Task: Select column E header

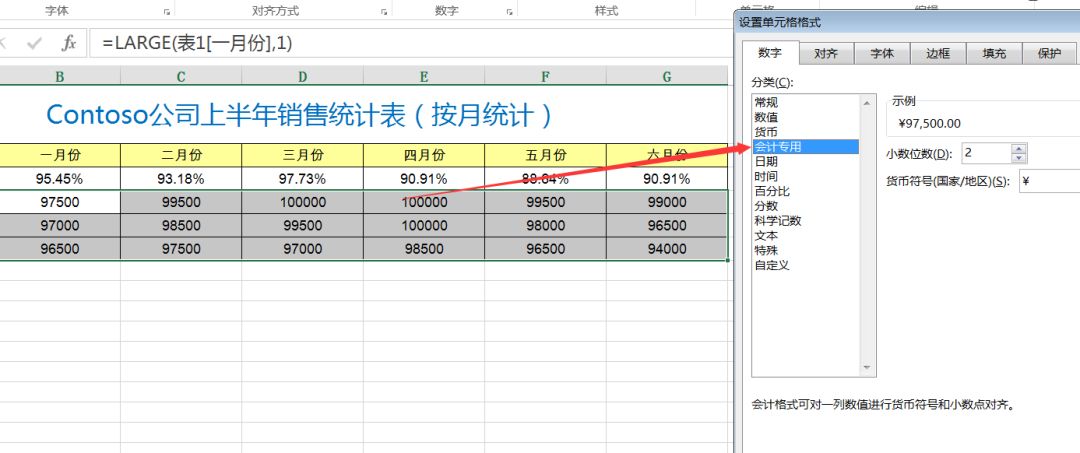Action: click(424, 76)
